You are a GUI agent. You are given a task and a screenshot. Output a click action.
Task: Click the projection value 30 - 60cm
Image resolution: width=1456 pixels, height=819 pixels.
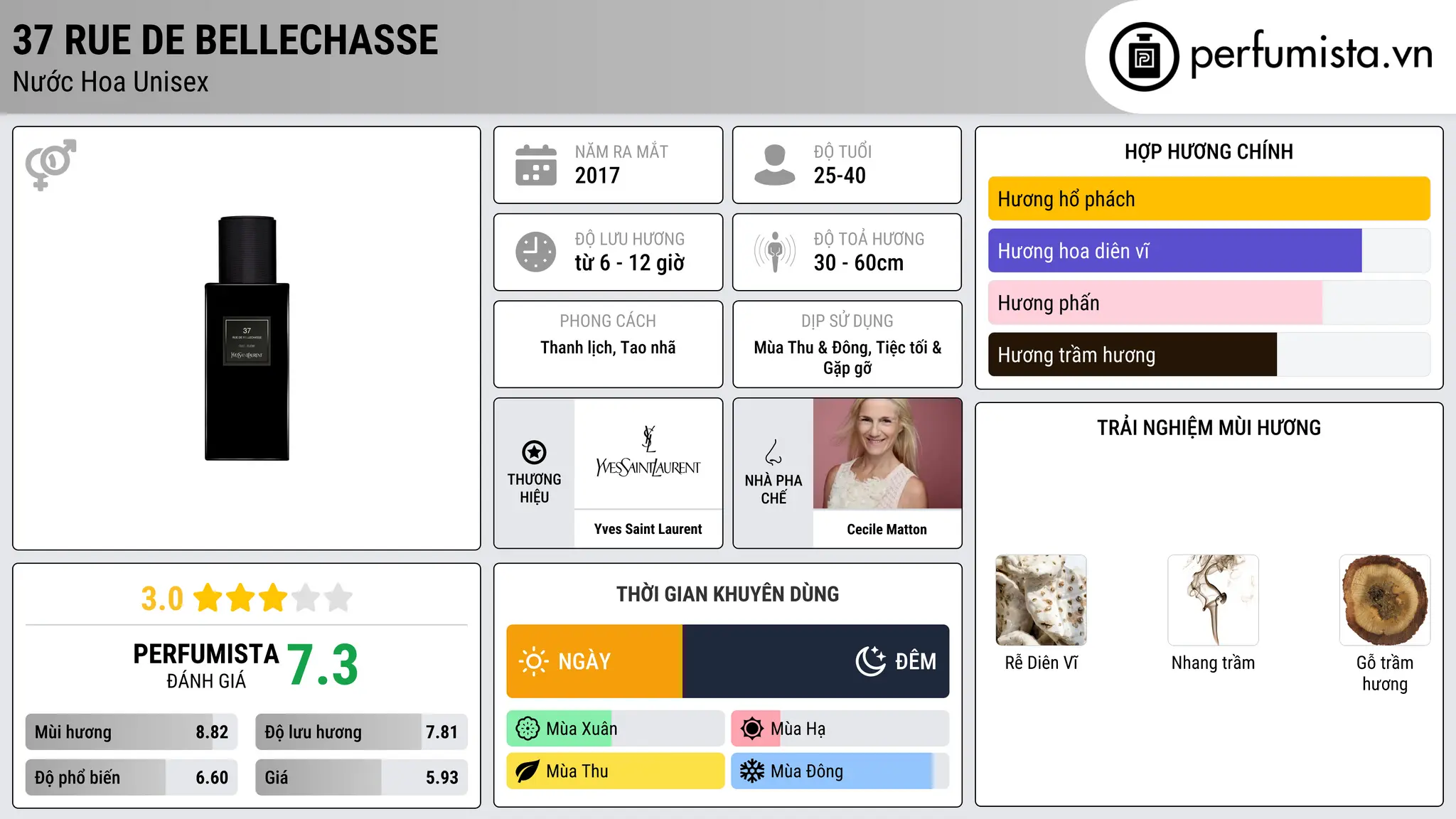[859, 263]
